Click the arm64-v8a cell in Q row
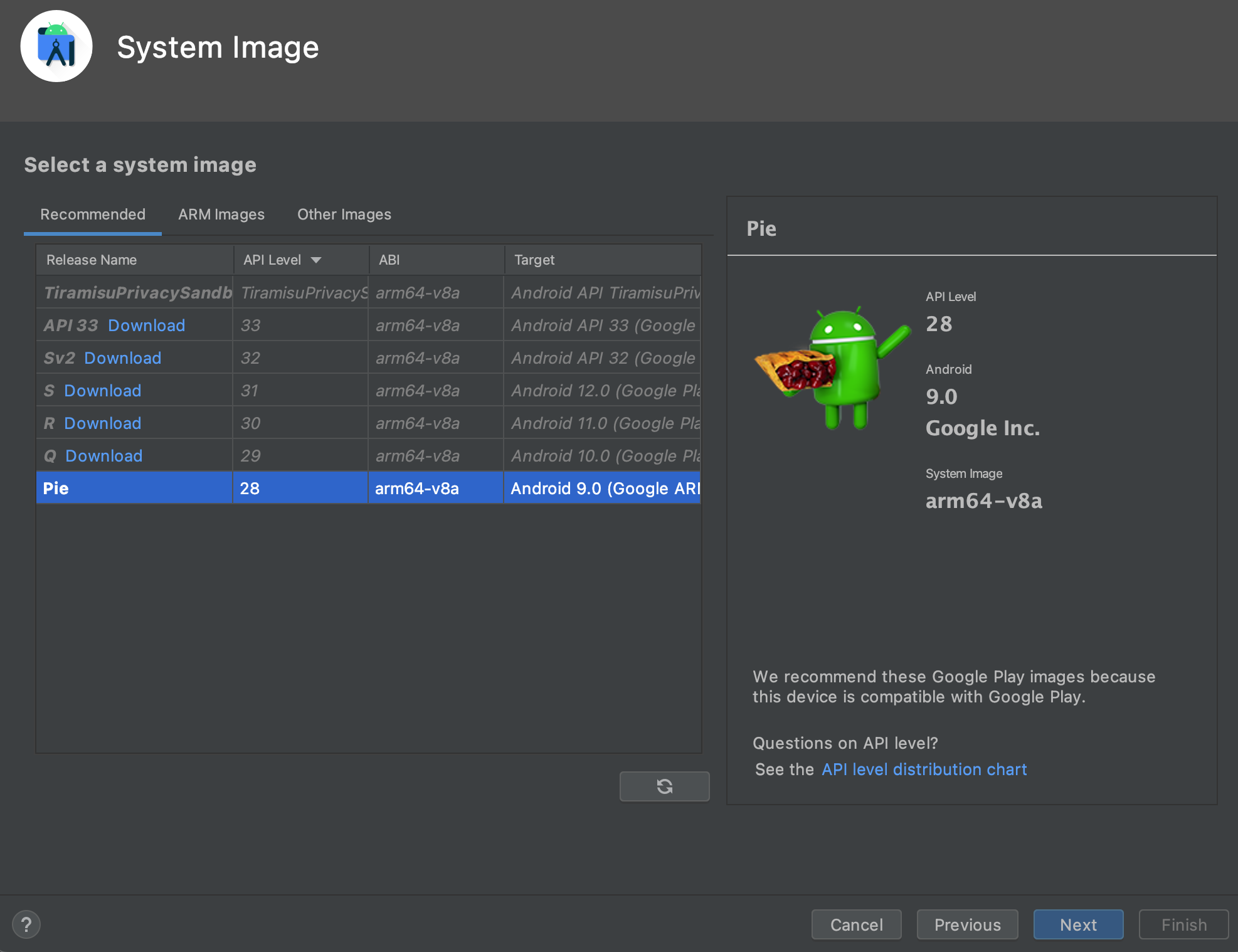 pyautogui.click(x=436, y=456)
